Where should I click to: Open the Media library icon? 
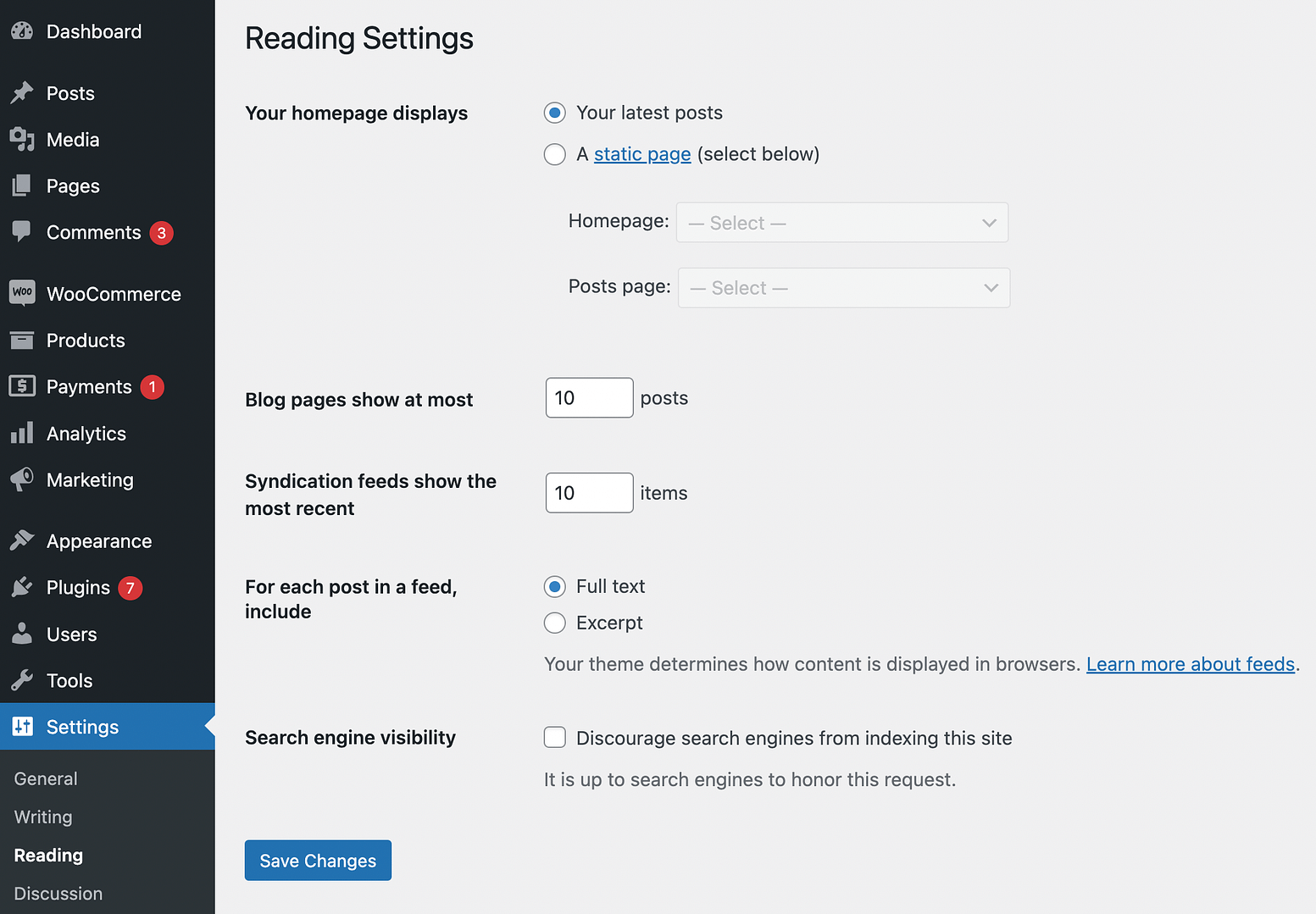click(21, 139)
